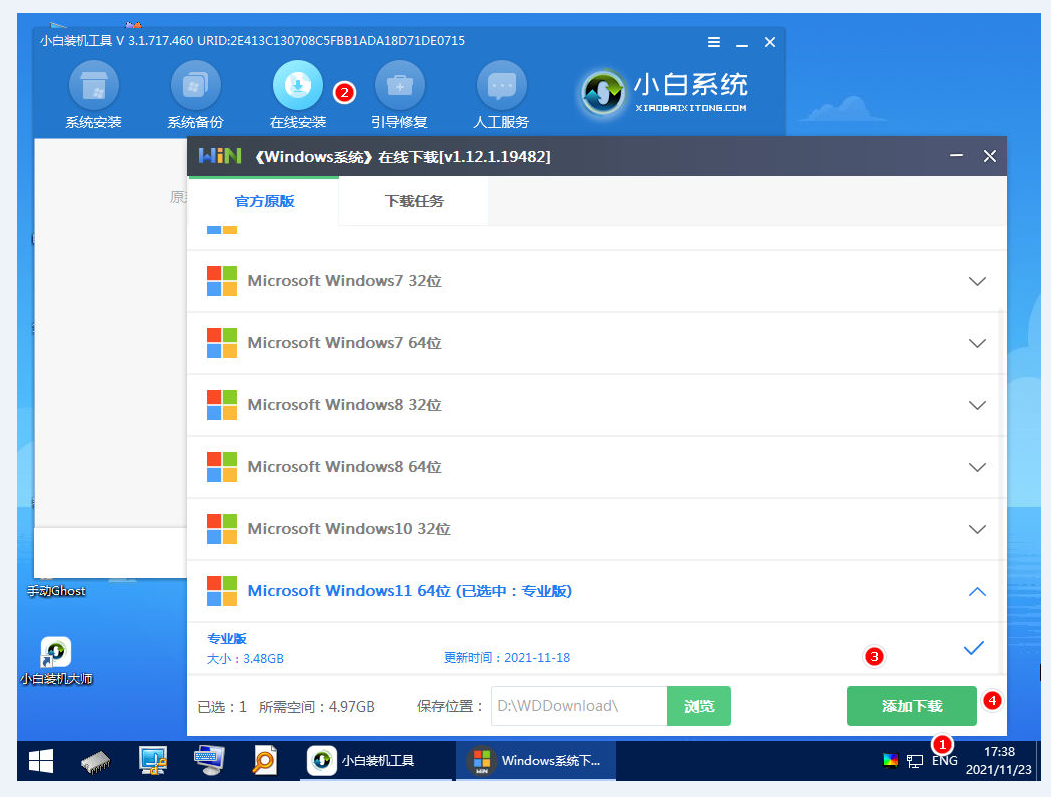Screen dimensions: 1051x797
Task: Switch to Windows系统下... taskbar window
Action: [x=536, y=761]
